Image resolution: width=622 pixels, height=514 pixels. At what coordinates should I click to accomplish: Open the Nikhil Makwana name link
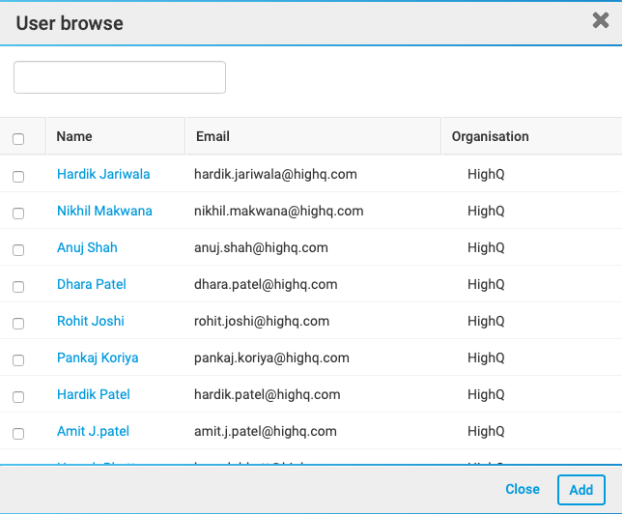[104, 211]
